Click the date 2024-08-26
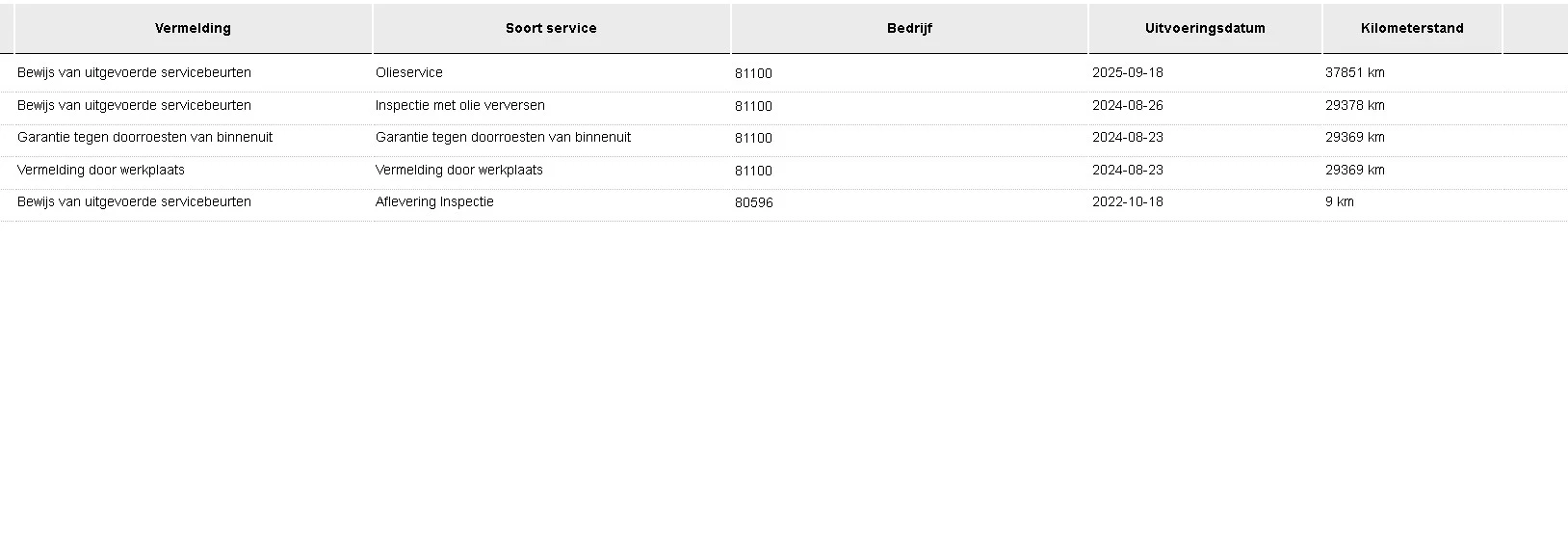The height and width of the screenshot is (559, 1568). pos(1127,106)
